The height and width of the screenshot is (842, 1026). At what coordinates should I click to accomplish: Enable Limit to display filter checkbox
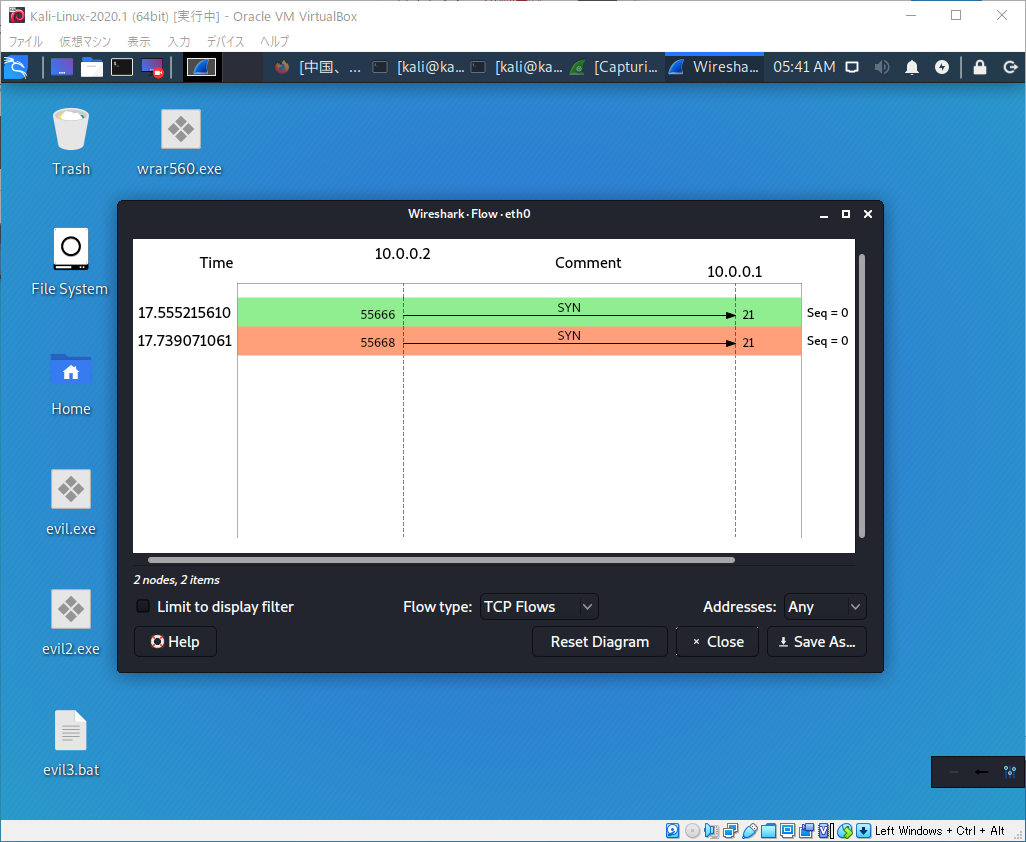click(143, 606)
